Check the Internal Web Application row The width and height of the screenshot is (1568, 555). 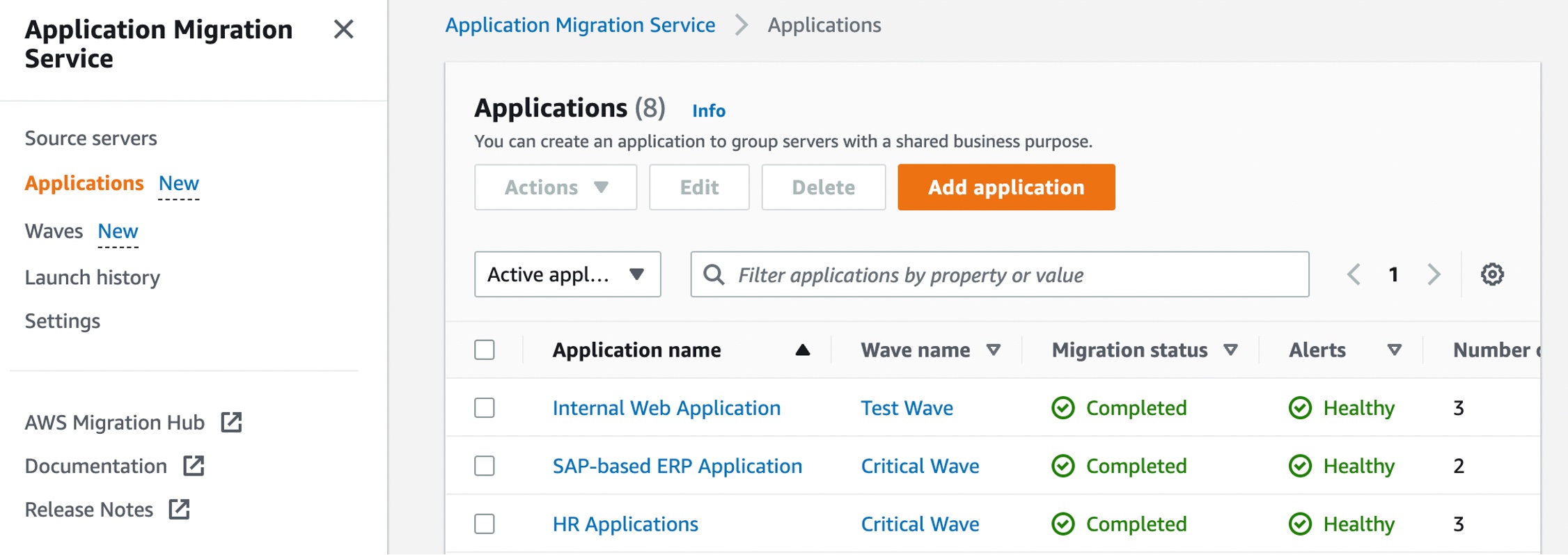485,407
